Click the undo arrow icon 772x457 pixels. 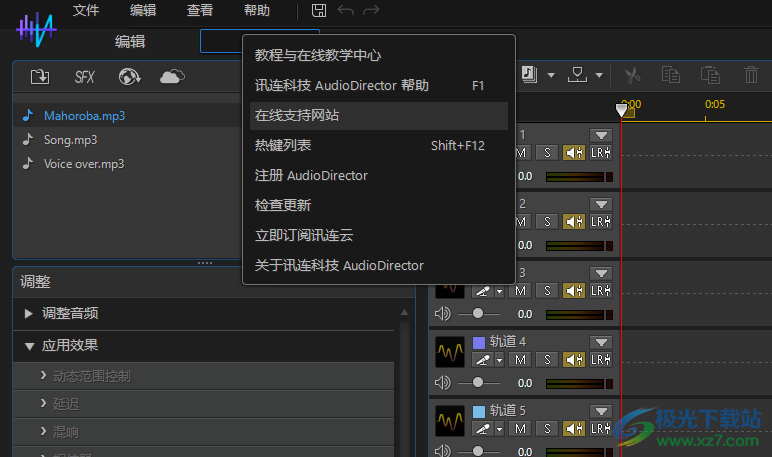click(346, 10)
